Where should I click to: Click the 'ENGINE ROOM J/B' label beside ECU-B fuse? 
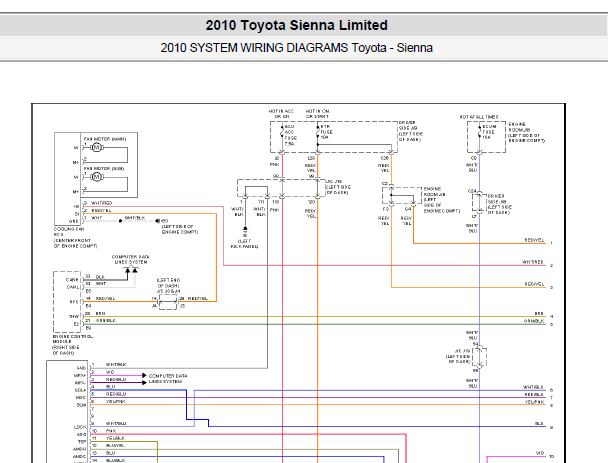click(x=526, y=132)
